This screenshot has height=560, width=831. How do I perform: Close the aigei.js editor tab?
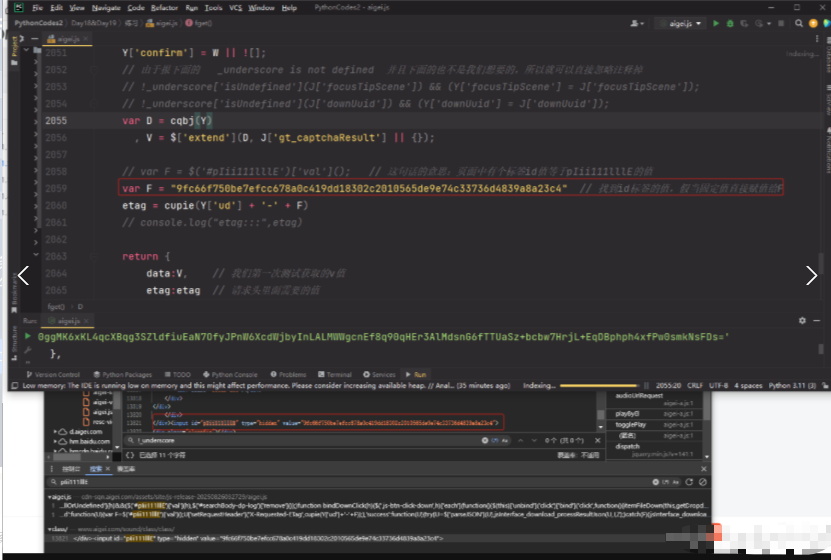[x=85, y=39]
